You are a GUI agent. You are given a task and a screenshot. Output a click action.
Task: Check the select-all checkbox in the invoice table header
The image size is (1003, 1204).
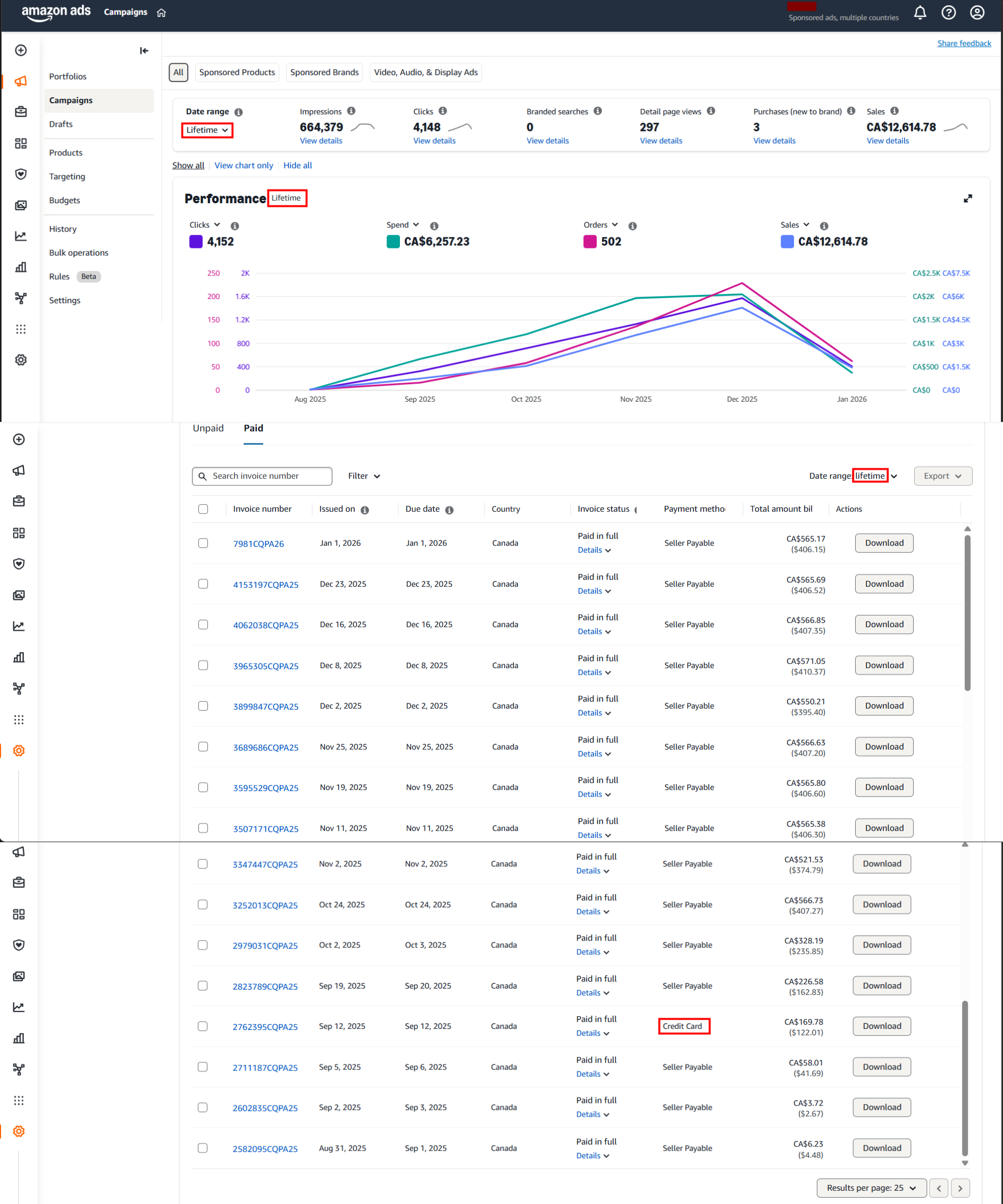pos(203,509)
